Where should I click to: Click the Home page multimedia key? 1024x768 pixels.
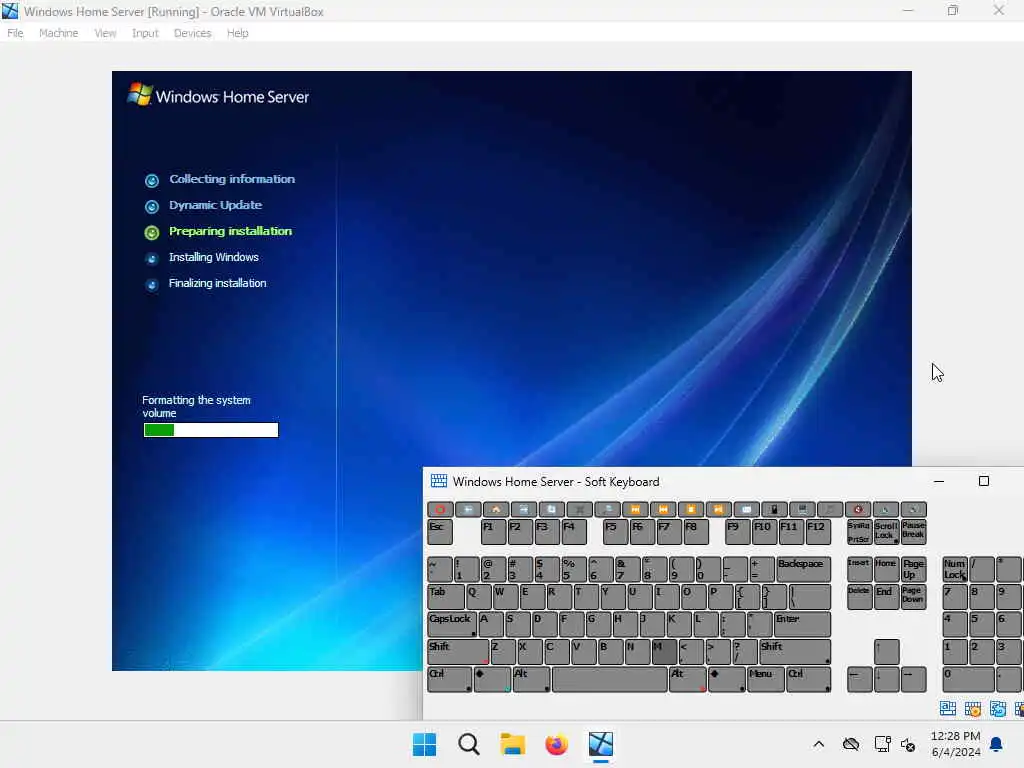point(496,509)
